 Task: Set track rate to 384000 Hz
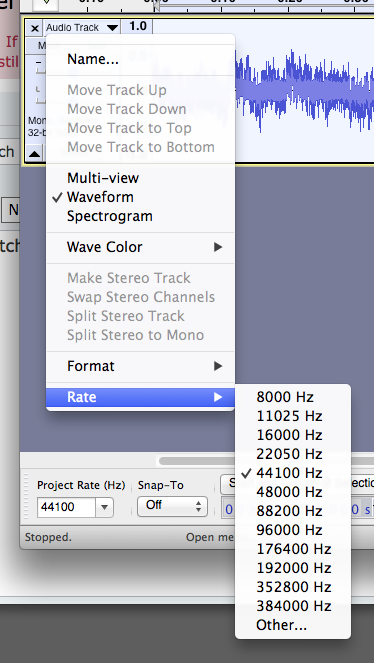pyautogui.click(x=293, y=606)
